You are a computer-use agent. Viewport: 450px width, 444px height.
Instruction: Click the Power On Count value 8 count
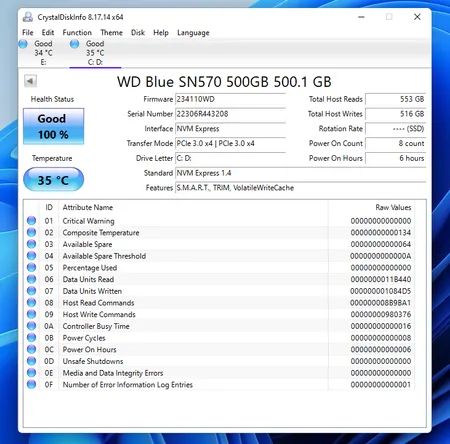(396, 143)
